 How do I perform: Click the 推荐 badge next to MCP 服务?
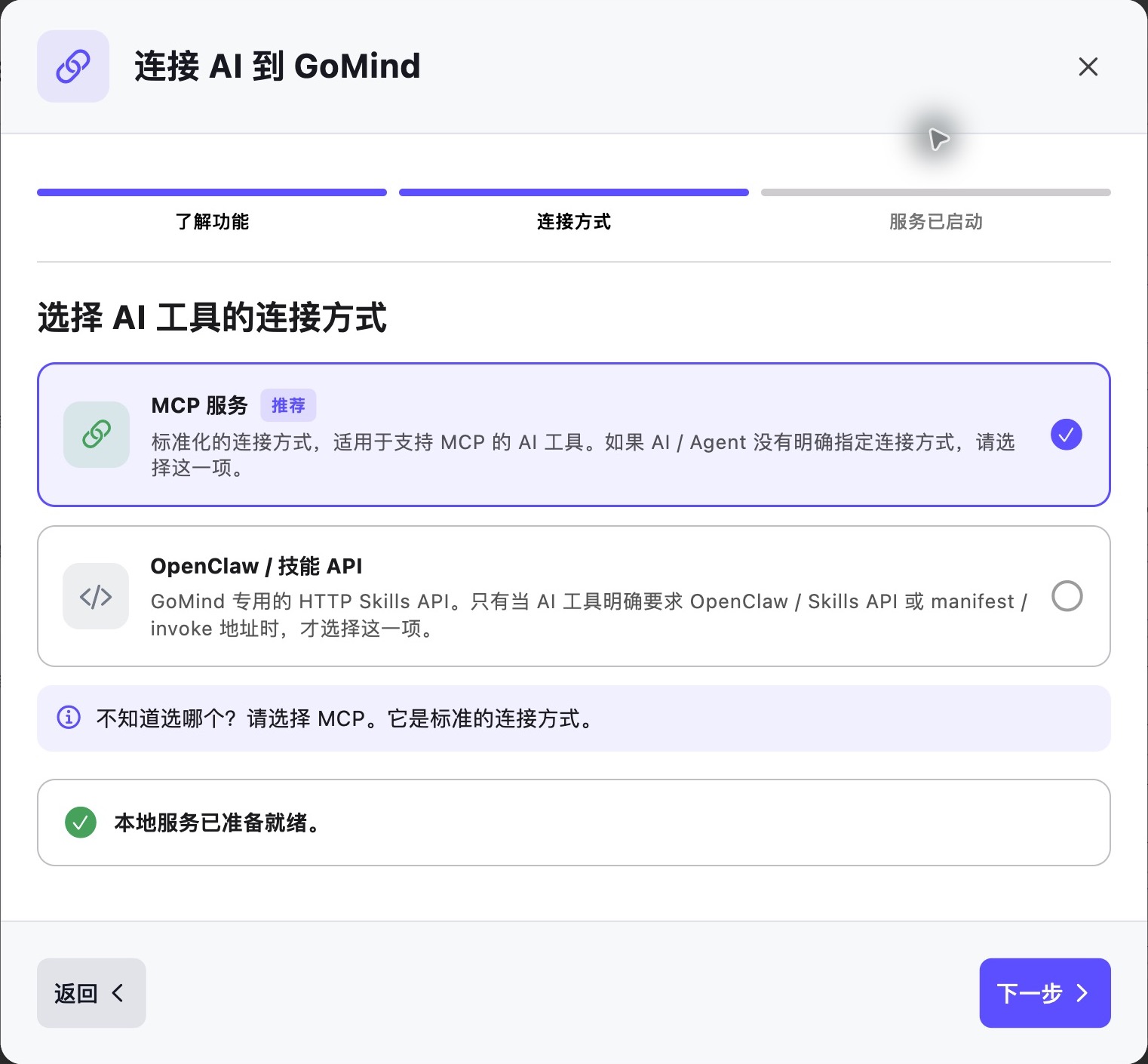[288, 406]
